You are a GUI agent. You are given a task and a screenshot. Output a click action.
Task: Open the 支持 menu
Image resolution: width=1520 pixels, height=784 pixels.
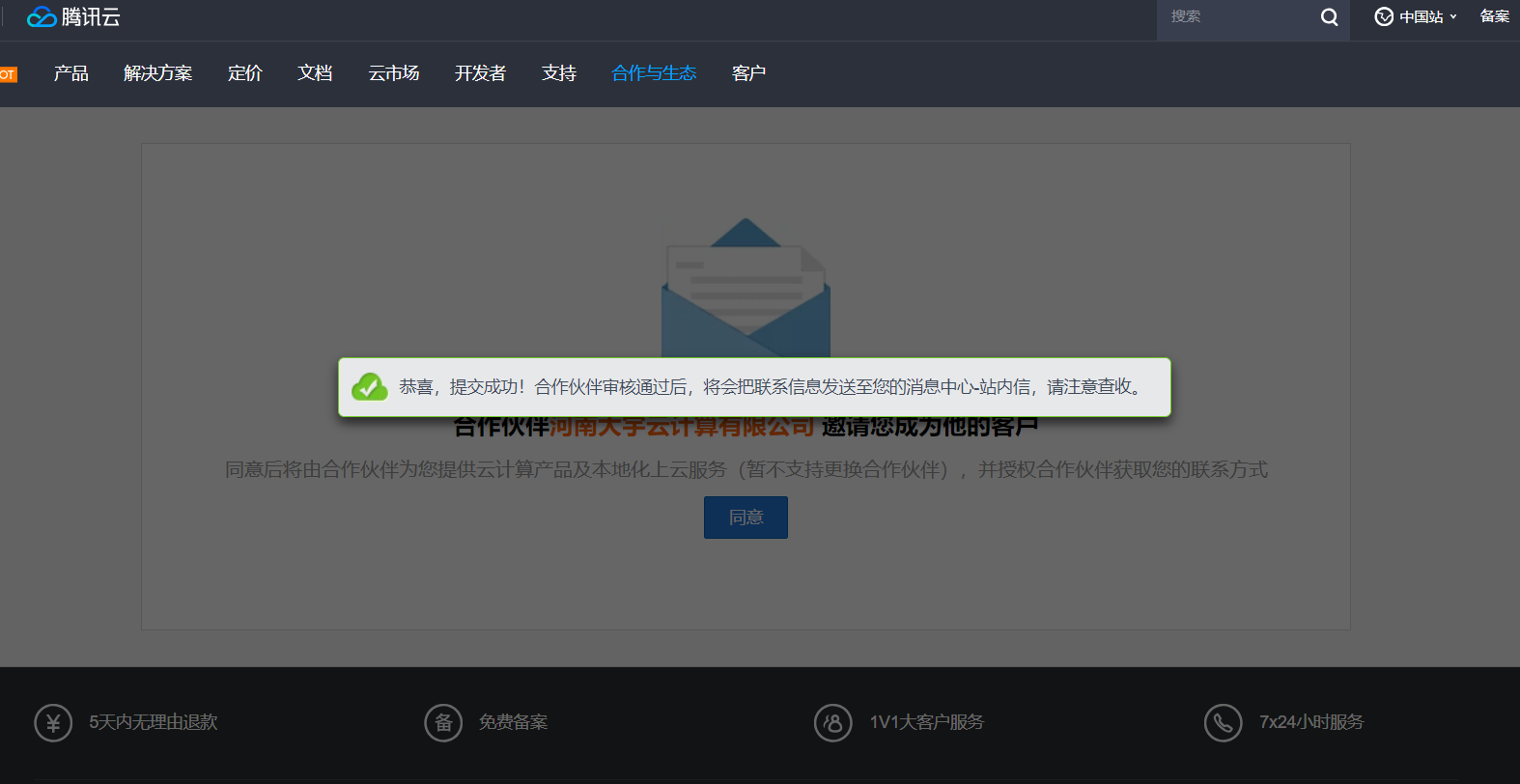[559, 73]
